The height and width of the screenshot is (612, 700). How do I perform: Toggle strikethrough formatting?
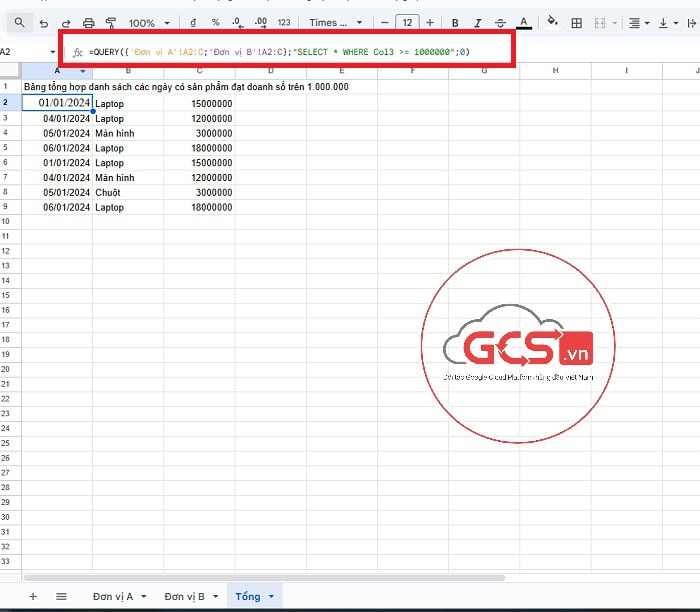point(500,22)
